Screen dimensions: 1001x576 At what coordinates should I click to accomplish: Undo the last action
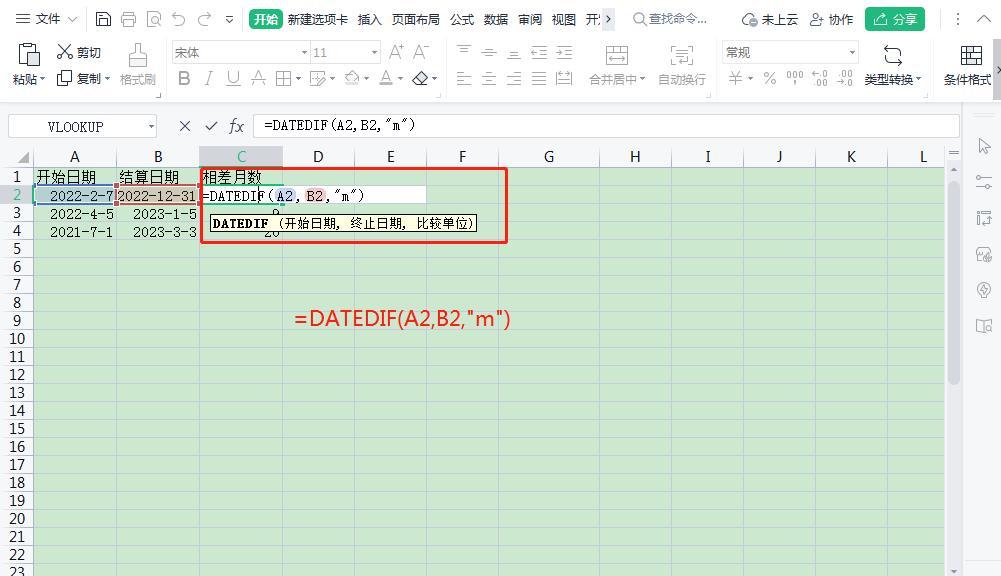tap(179, 19)
